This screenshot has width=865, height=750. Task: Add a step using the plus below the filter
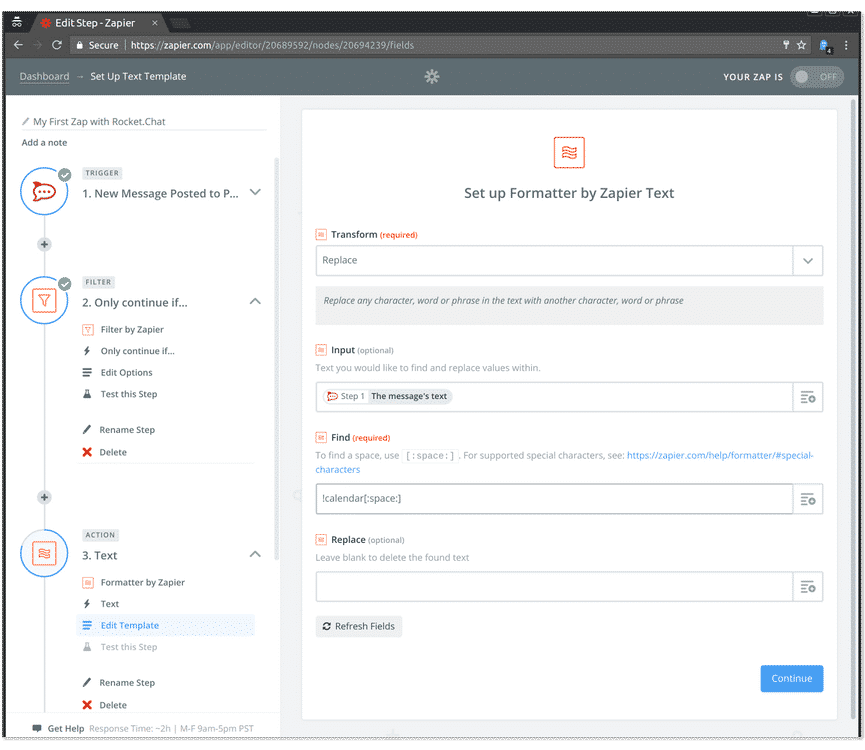45,497
